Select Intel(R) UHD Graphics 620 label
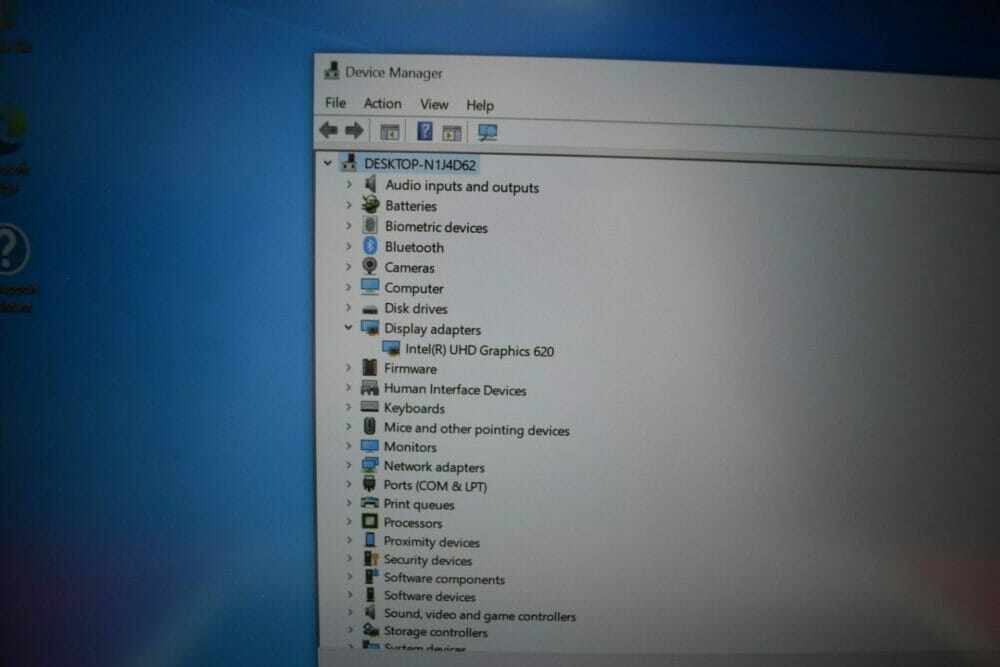The width and height of the screenshot is (1000, 667). click(480, 351)
